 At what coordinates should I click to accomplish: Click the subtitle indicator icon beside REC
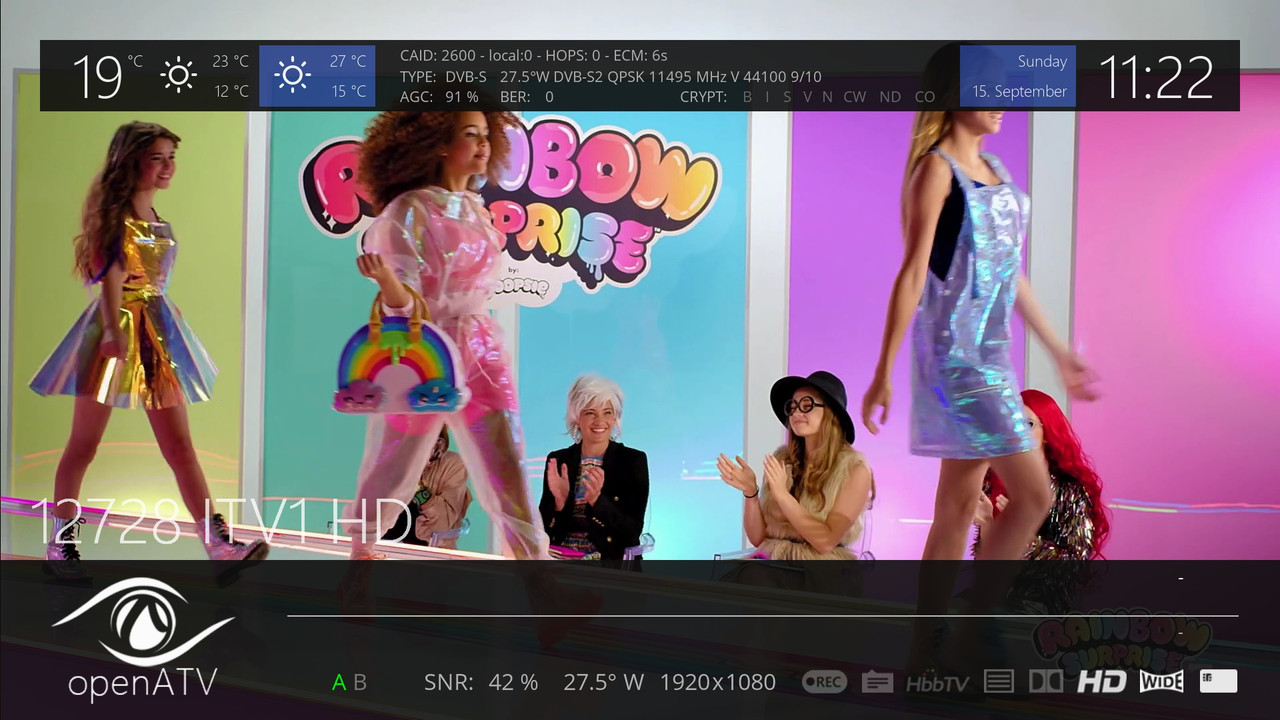tap(877, 682)
